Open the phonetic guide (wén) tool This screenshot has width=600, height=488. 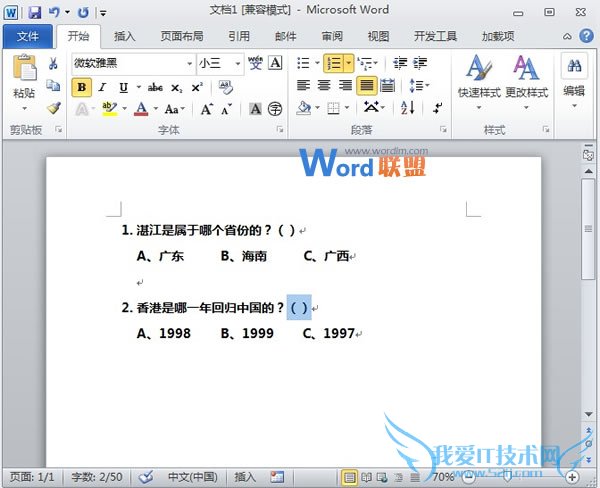(x=255, y=63)
